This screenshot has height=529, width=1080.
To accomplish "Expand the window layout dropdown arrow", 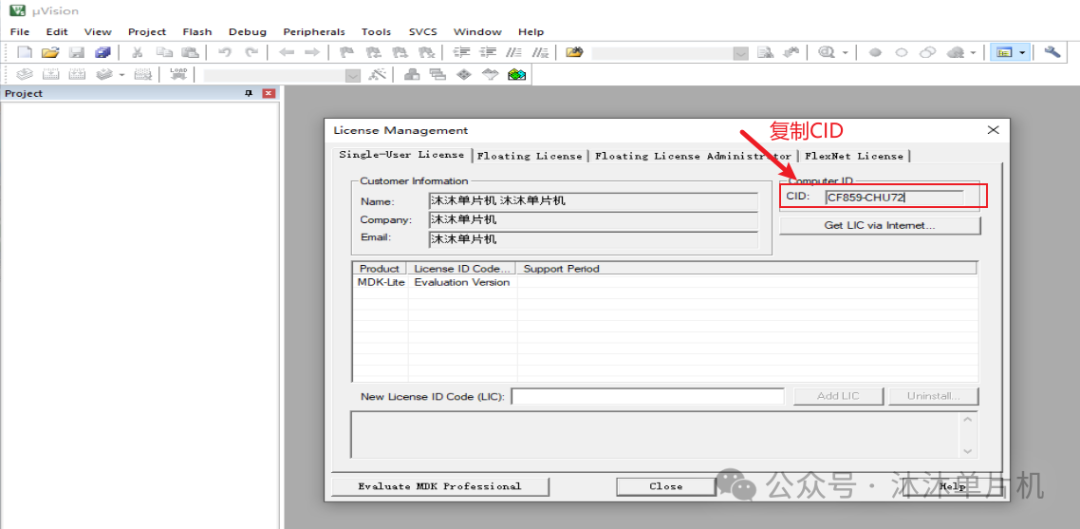I will click(x=1022, y=53).
